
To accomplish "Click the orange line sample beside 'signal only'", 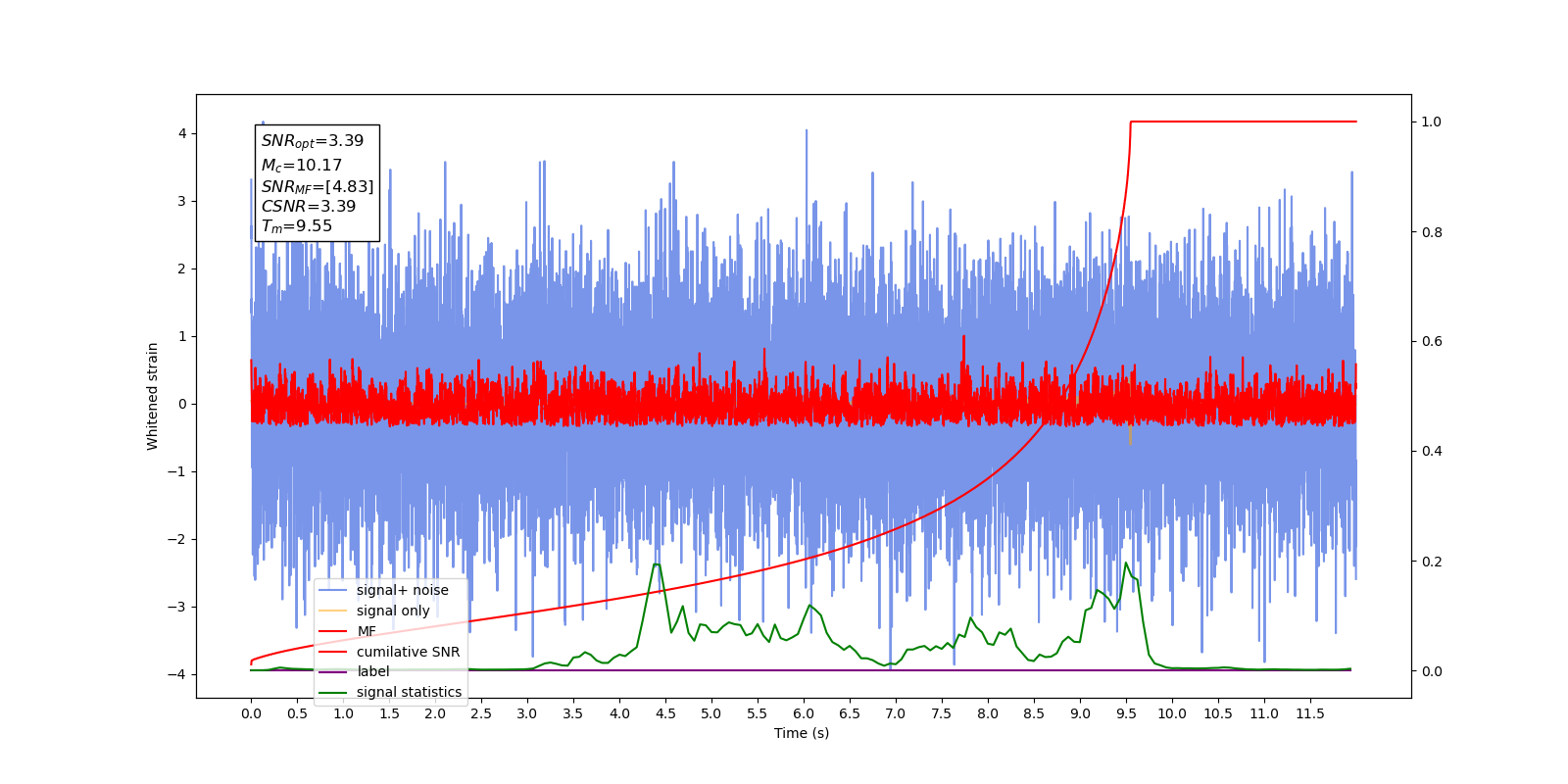I will click(333, 611).
